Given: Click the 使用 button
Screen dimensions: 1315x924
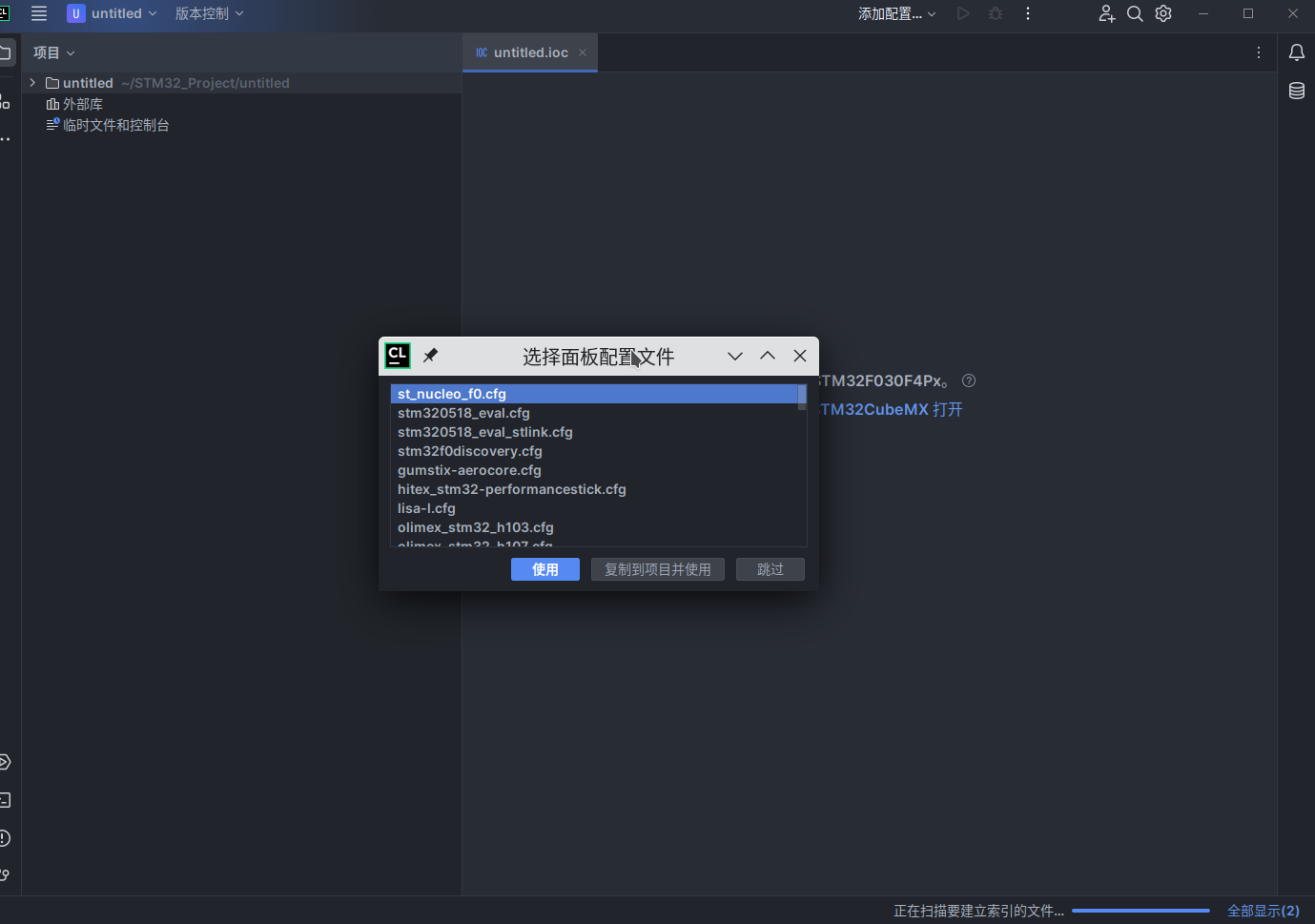Looking at the screenshot, I should point(545,569).
